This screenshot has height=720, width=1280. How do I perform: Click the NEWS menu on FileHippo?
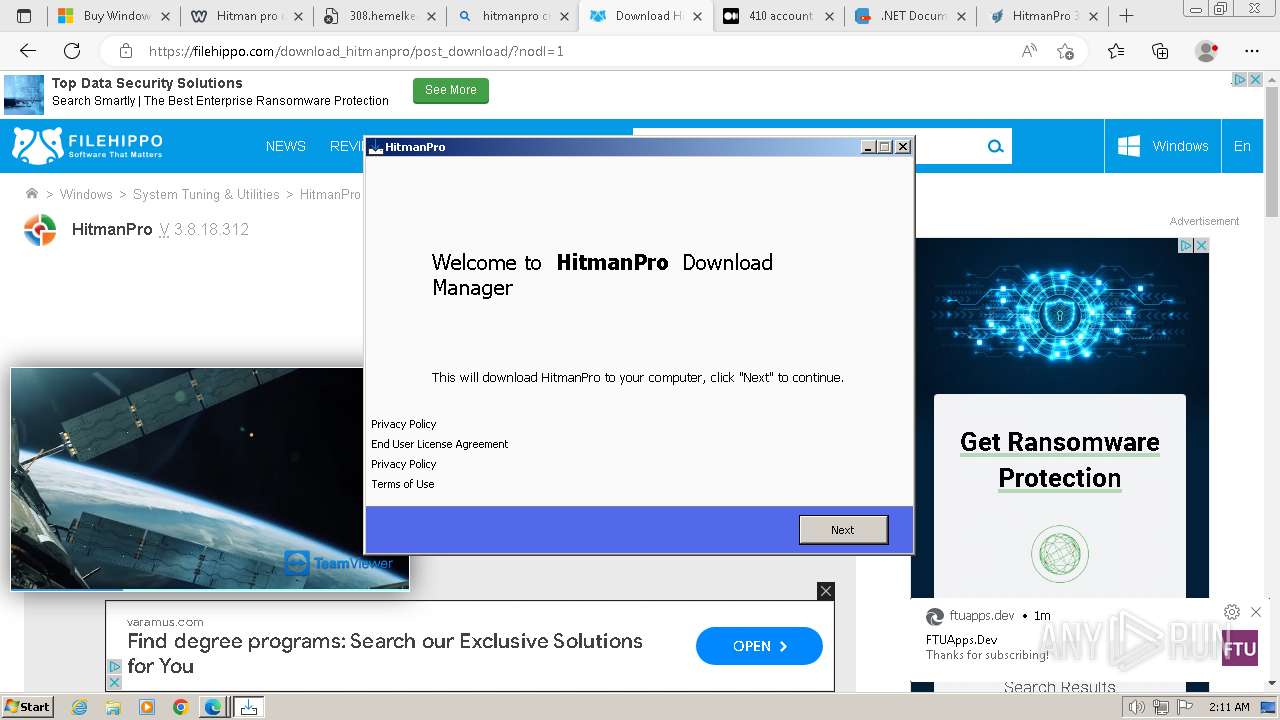tap(286, 146)
